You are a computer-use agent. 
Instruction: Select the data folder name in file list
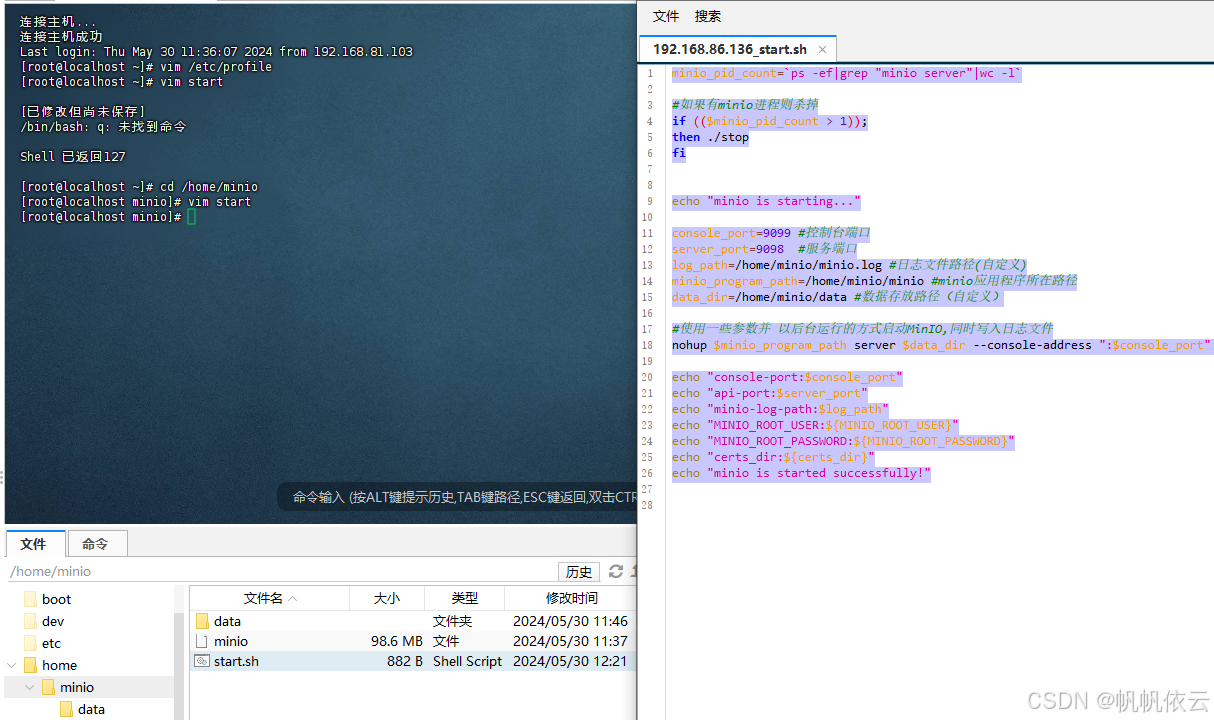pos(227,621)
